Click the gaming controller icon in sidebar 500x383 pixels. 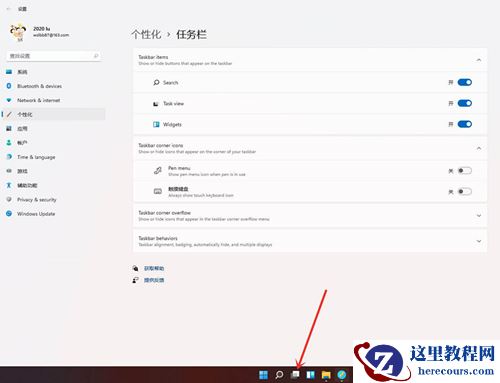click(9, 171)
